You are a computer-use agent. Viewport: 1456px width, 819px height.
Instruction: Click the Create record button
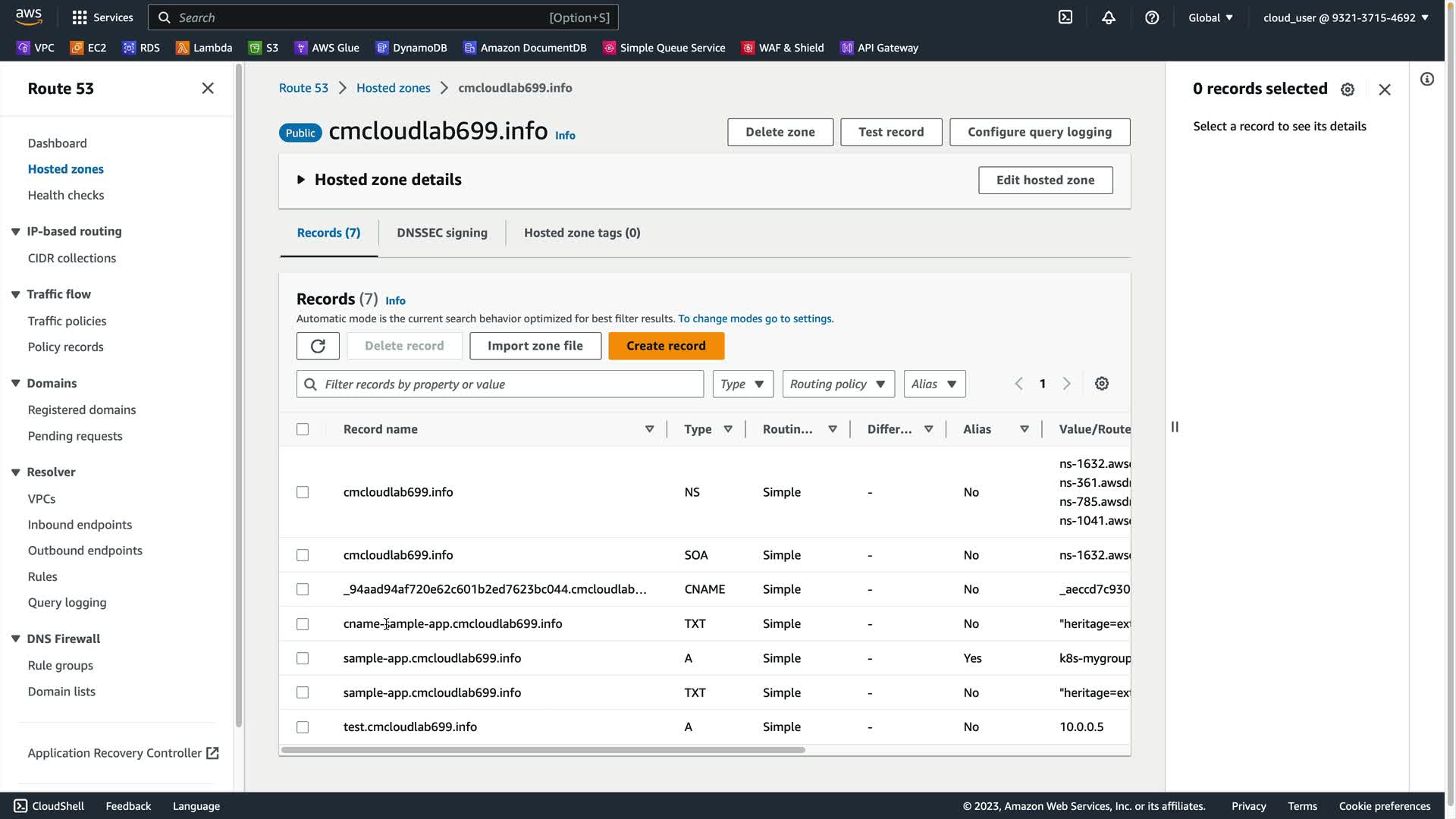point(666,346)
